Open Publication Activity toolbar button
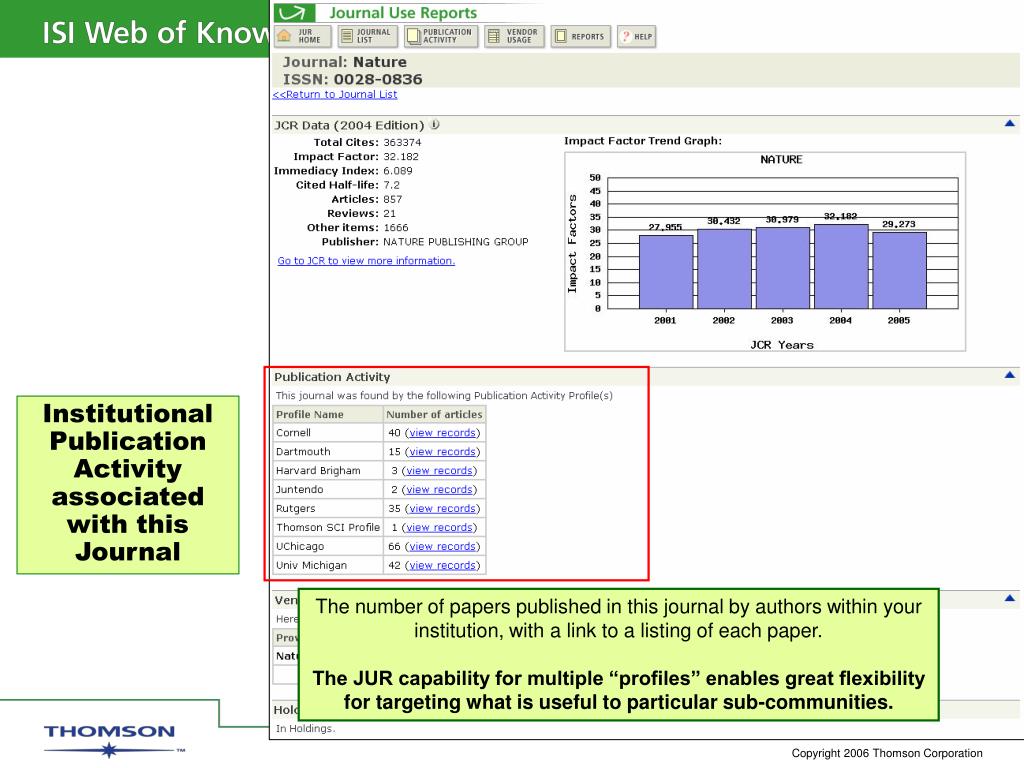The image size is (1024, 768). click(x=441, y=36)
